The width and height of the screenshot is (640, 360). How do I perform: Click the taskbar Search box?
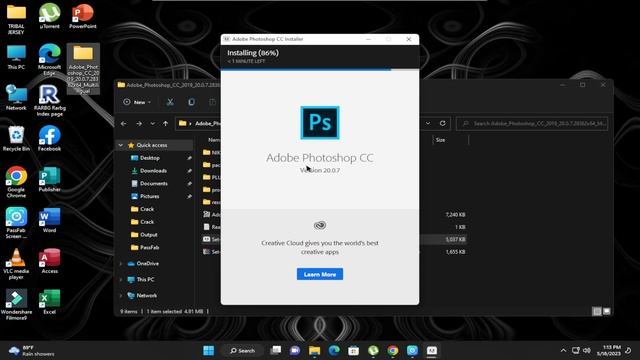242,351
